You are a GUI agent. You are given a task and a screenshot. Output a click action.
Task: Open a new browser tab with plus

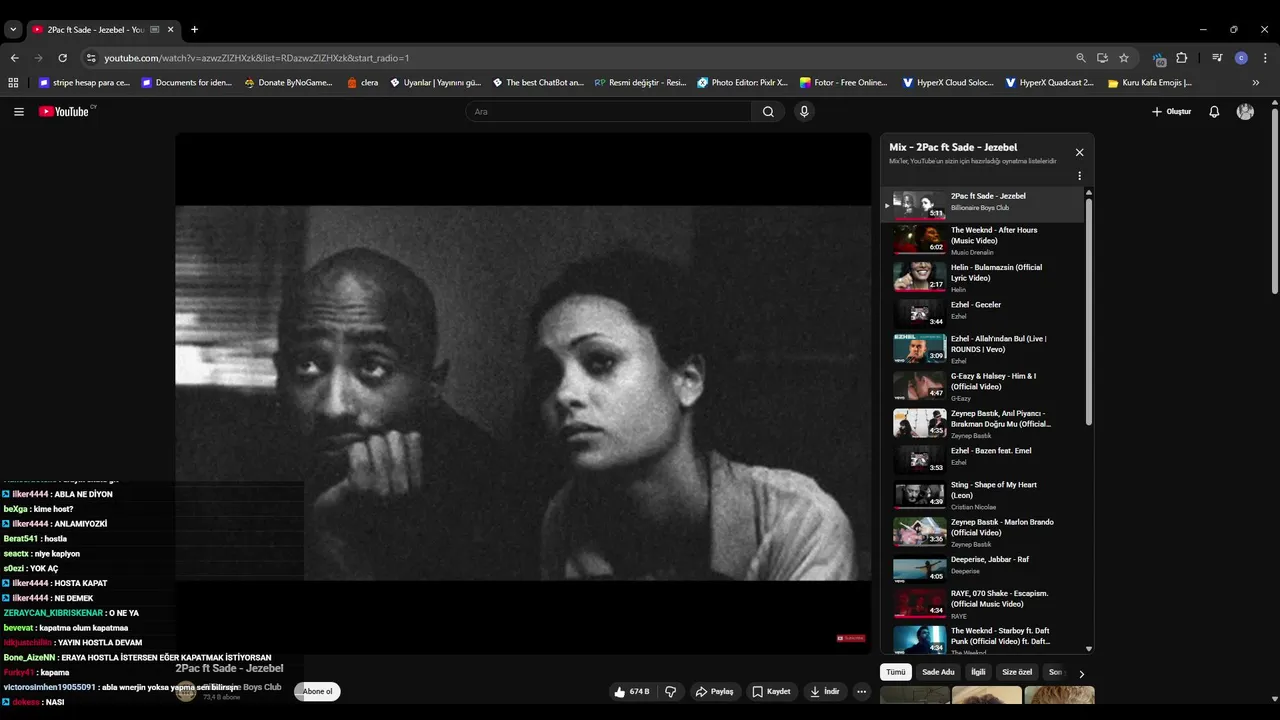click(x=194, y=30)
